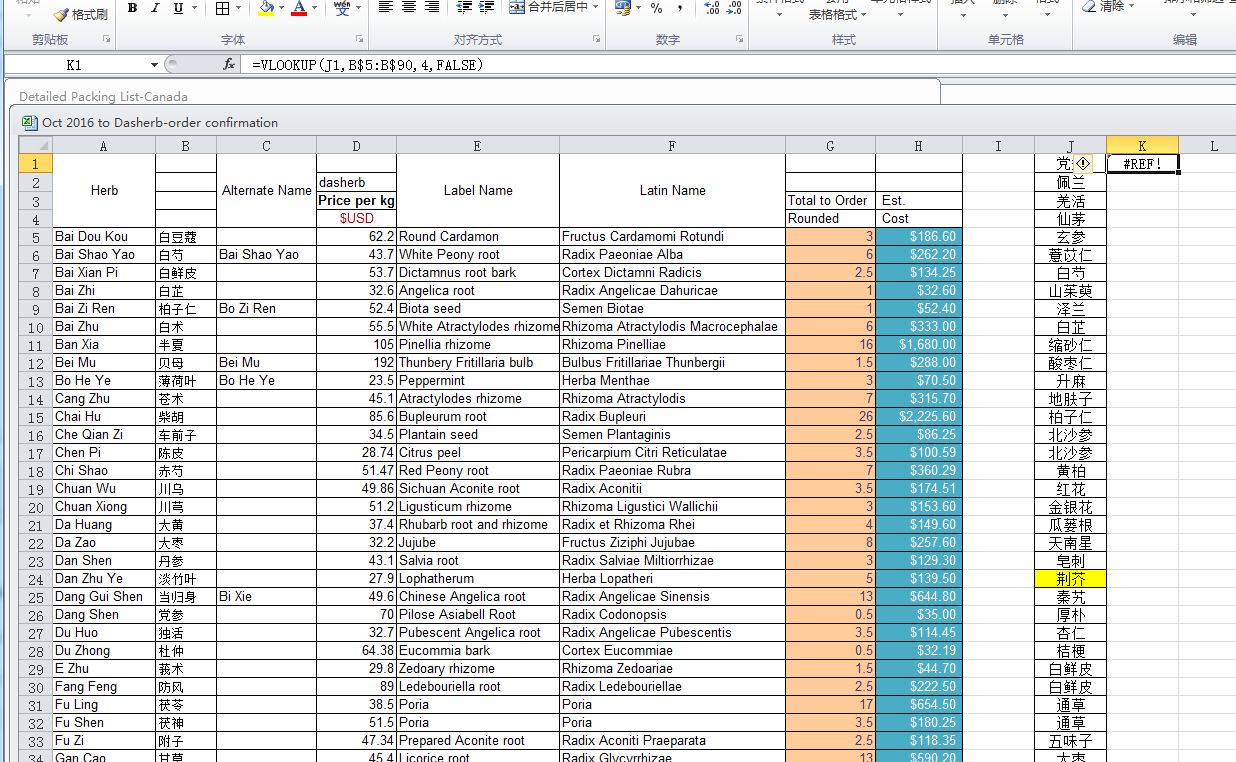Select the column H header

click(918, 146)
